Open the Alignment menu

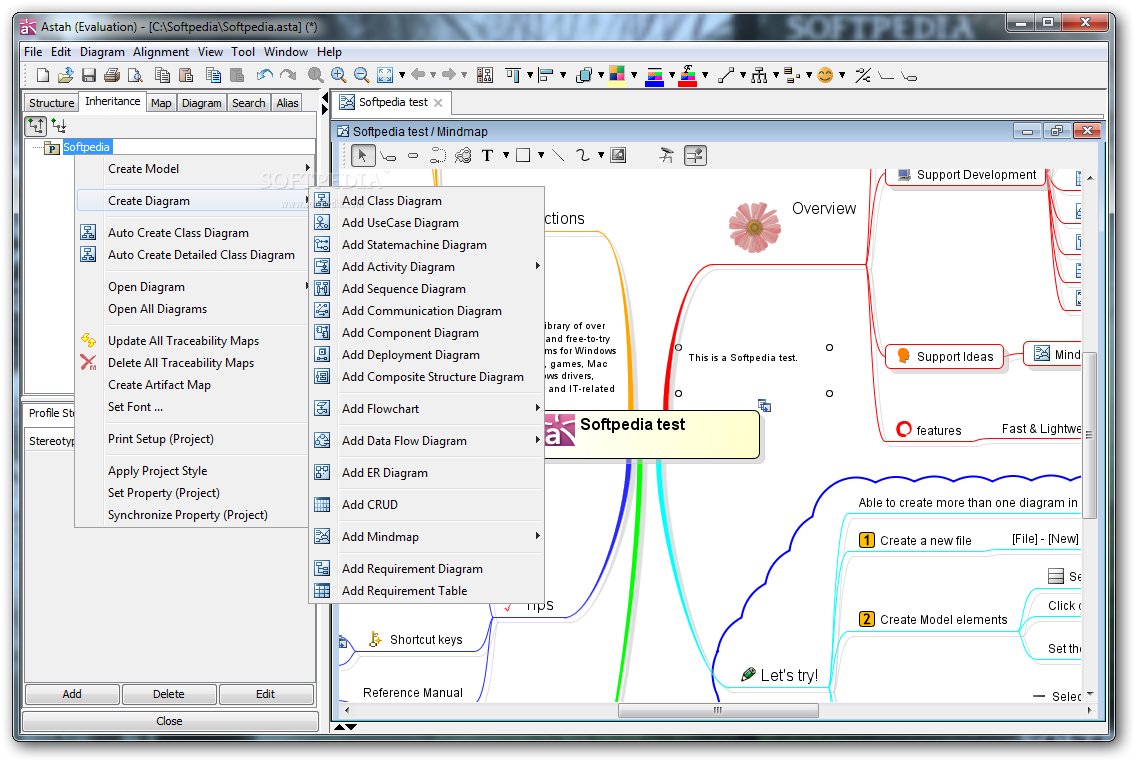tap(161, 52)
